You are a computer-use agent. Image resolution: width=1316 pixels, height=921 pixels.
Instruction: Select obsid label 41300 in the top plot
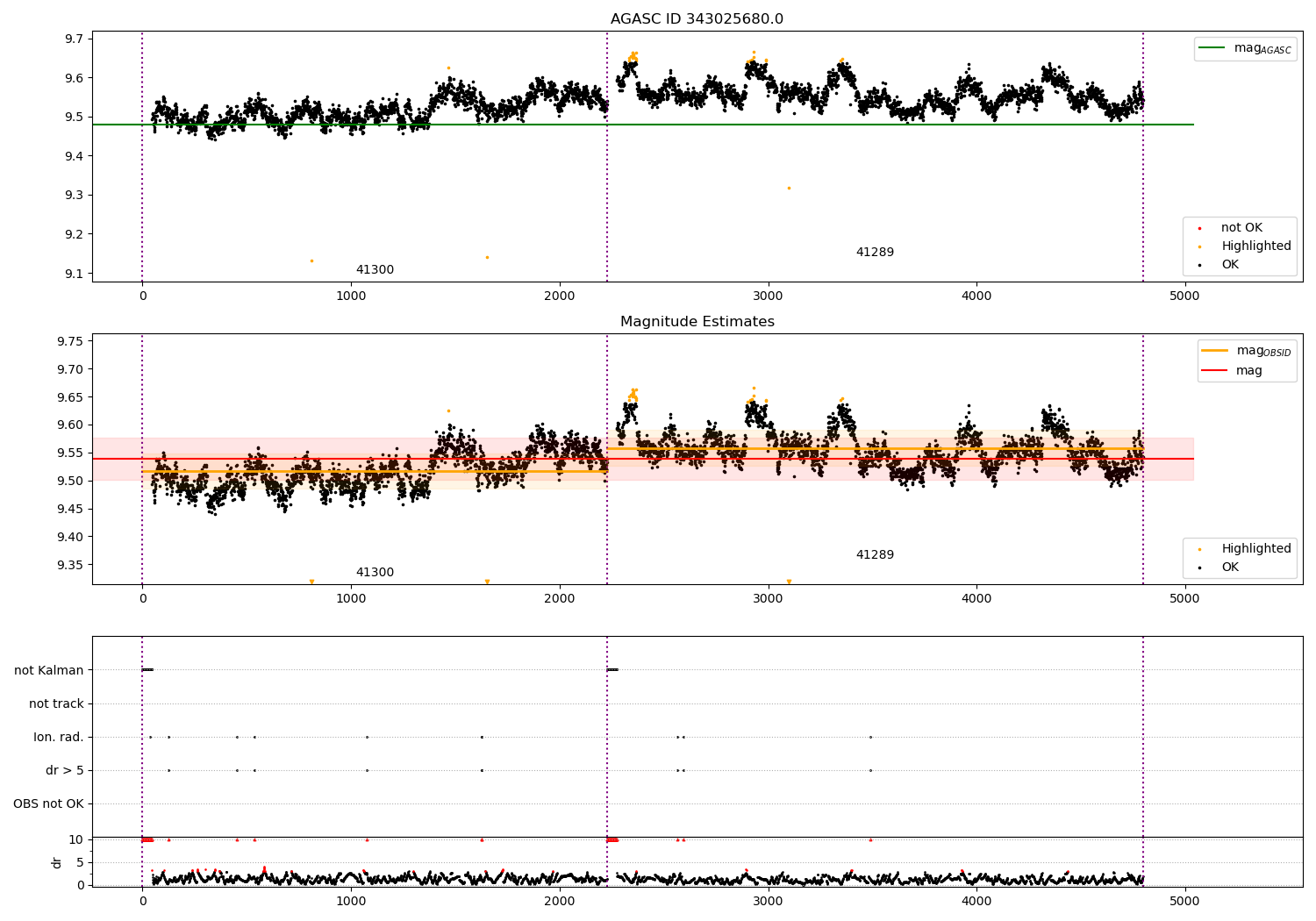pos(375,270)
